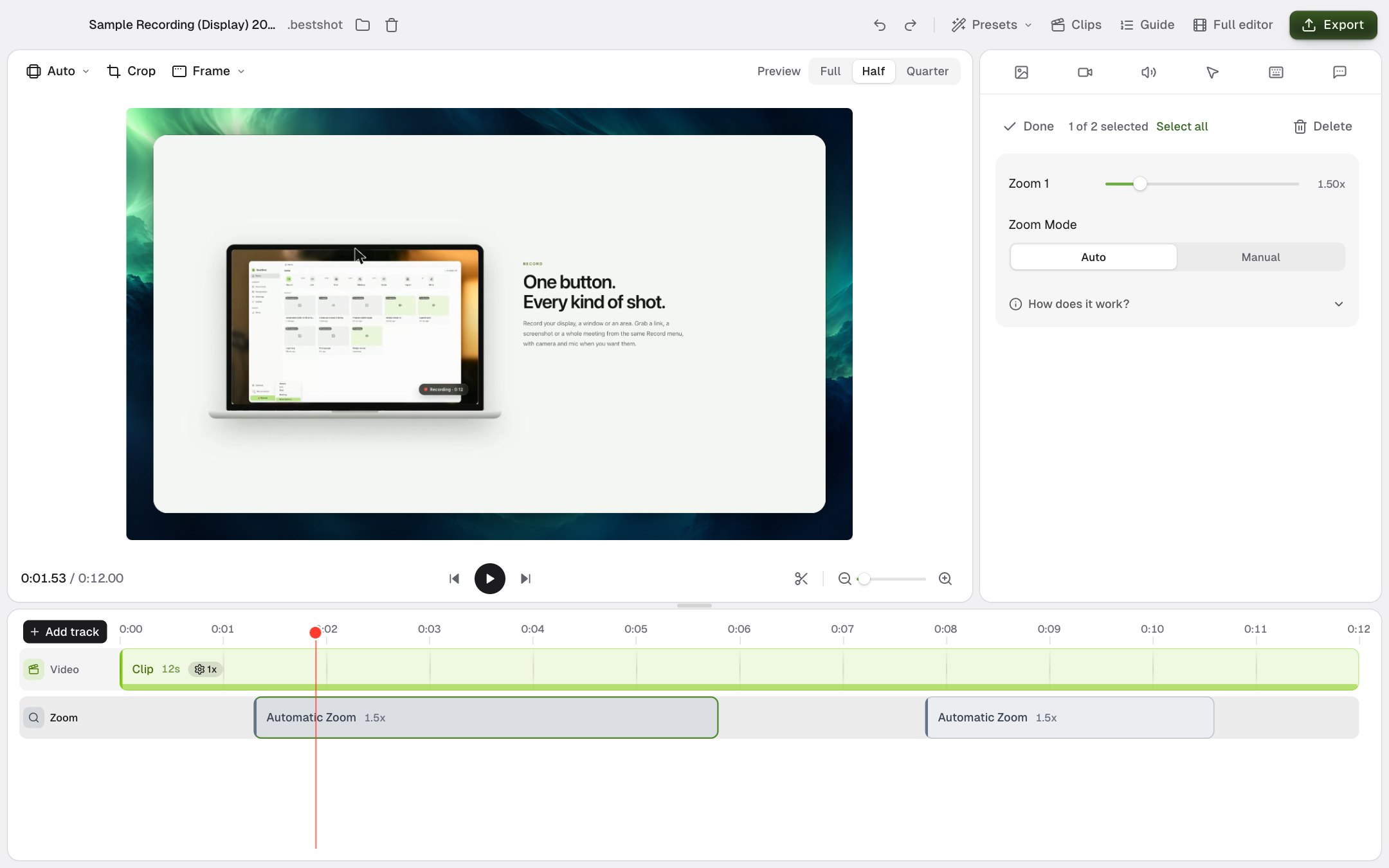
Task: Skip to the previous frame marker
Action: (455, 579)
